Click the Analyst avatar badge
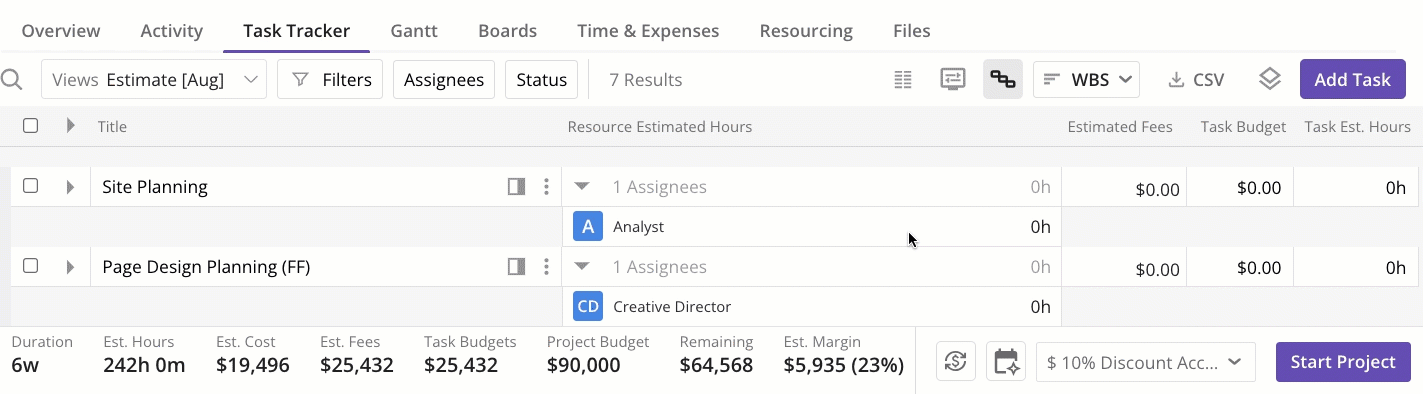1423x394 pixels. pos(588,227)
